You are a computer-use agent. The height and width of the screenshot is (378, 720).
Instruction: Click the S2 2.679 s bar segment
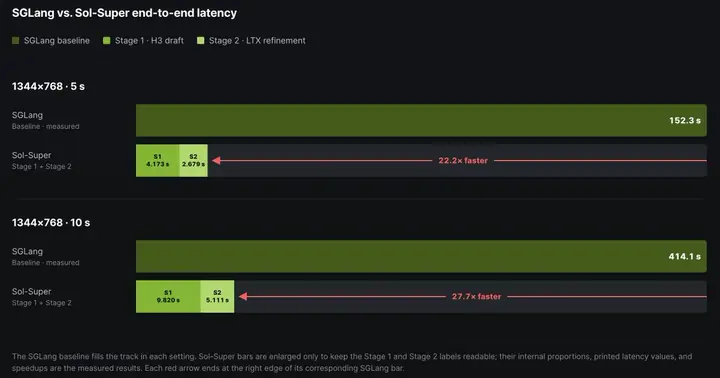pyautogui.click(x=193, y=160)
